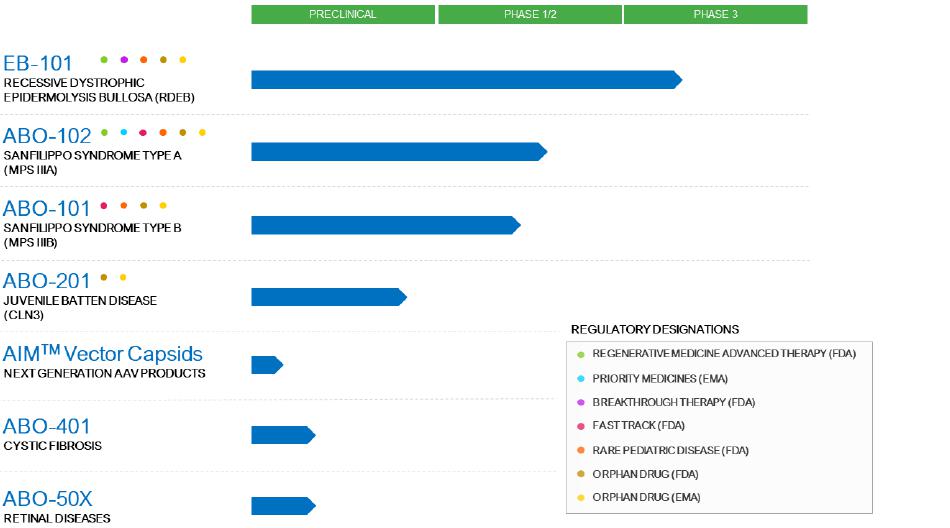Image resolution: width=950 pixels, height=528 pixels.
Task: Click the Orphan Drug (FDA) legend dot
Action: coord(581,474)
